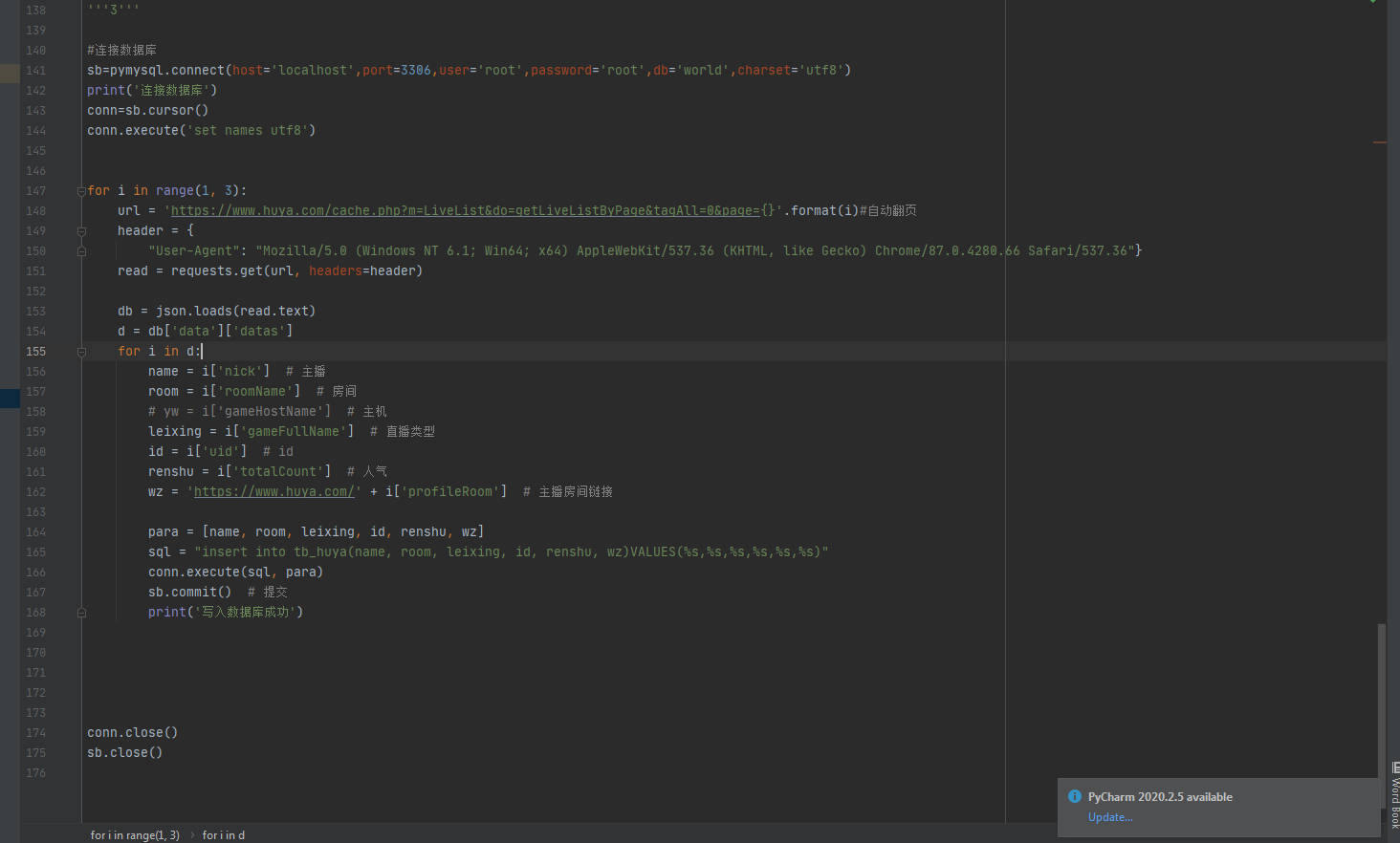Click fold end marker at line 168
Image resolution: width=1400 pixels, height=843 pixels.
coord(81,613)
